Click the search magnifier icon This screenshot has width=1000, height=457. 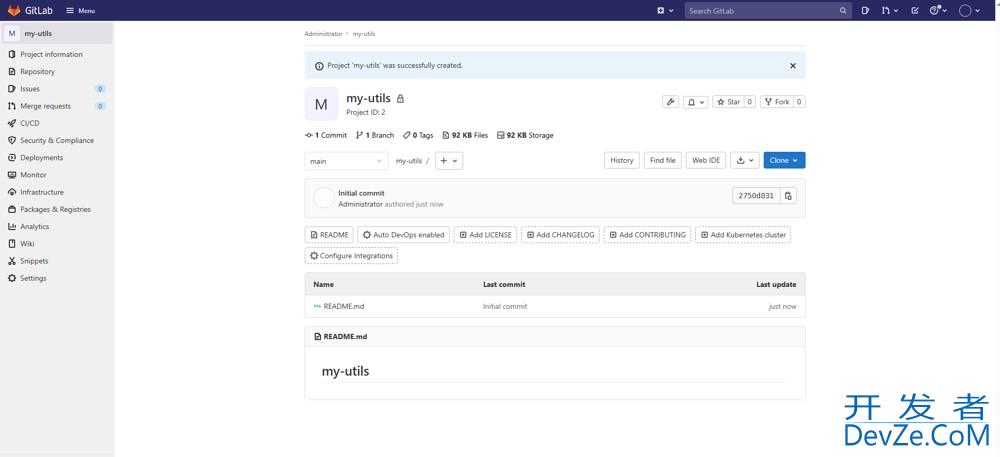pyautogui.click(x=843, y=11)
